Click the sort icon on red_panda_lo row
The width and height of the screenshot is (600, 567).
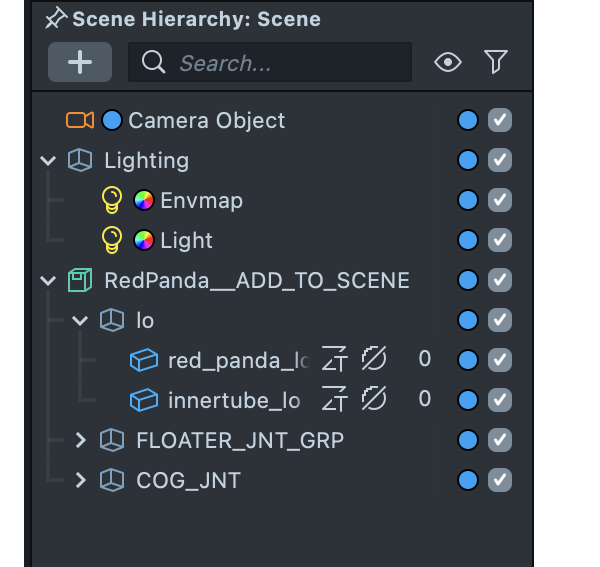(333, 360)
